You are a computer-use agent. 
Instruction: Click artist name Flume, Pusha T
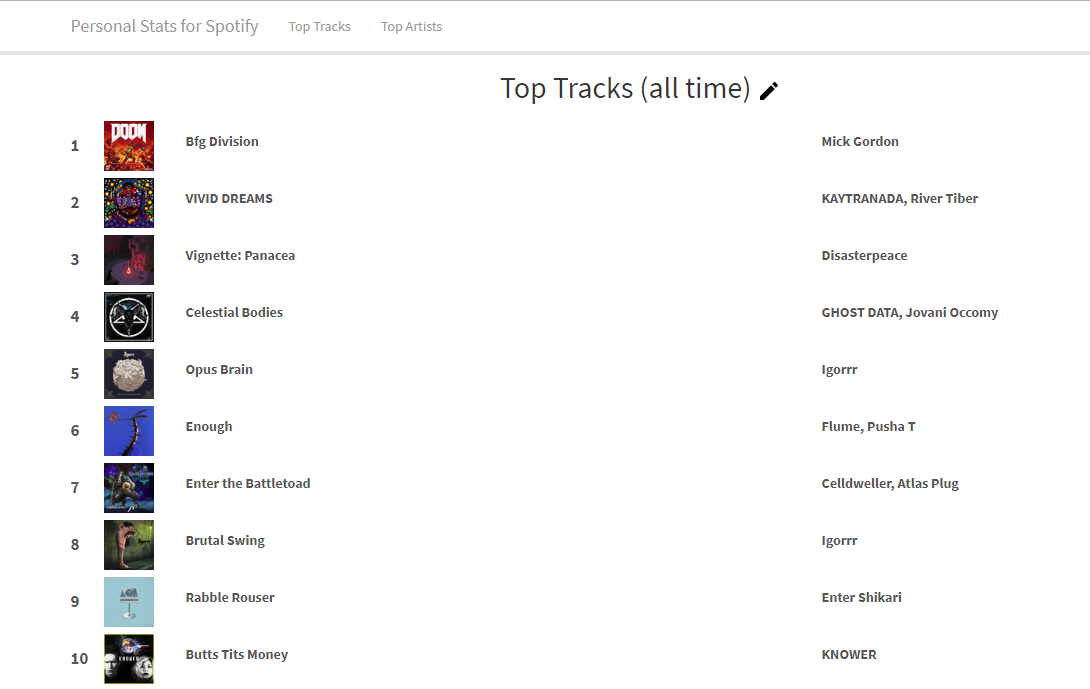tap(868, 427)
